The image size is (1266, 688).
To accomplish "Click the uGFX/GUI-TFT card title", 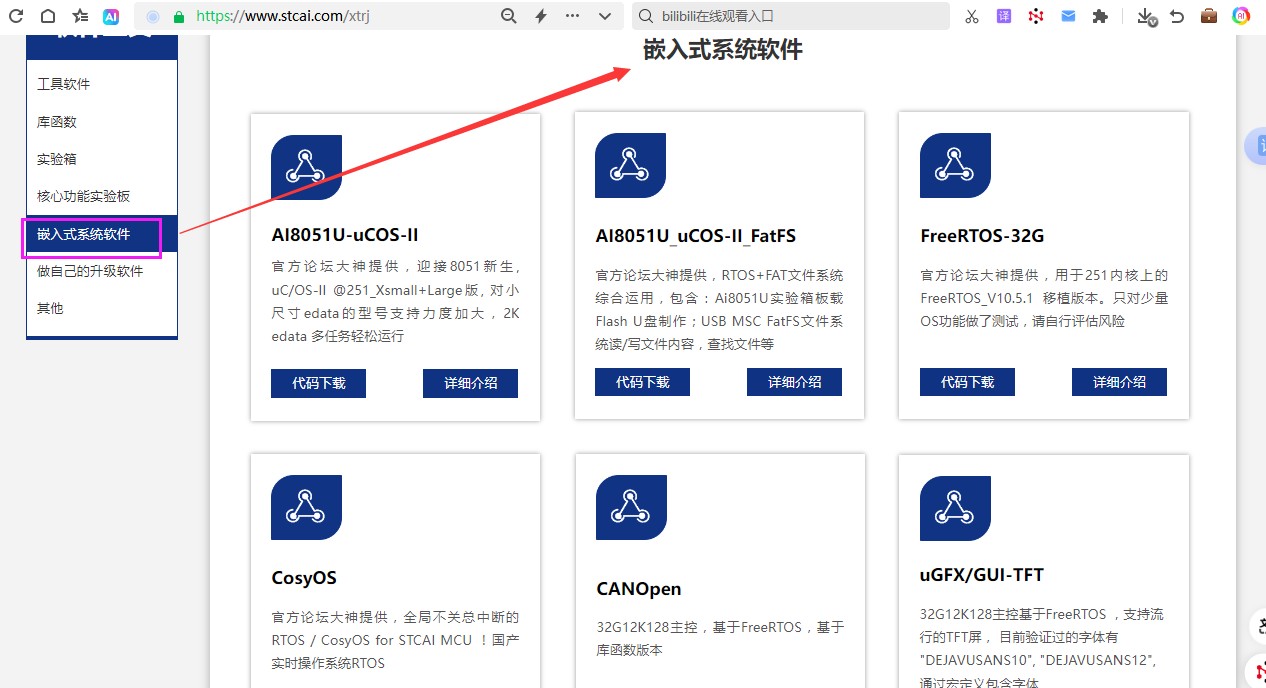I will point(982,575).
